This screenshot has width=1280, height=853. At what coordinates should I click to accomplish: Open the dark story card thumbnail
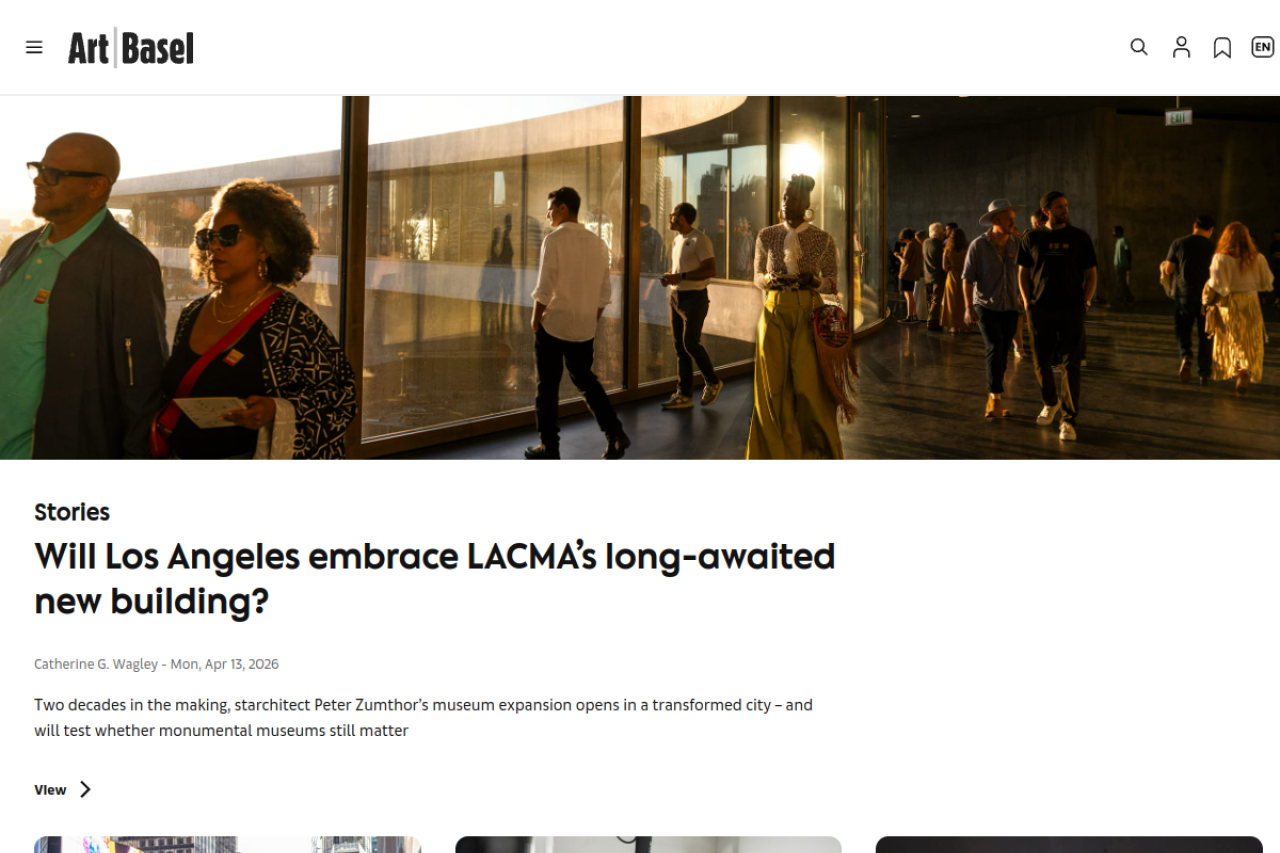tap(1069, 845)
